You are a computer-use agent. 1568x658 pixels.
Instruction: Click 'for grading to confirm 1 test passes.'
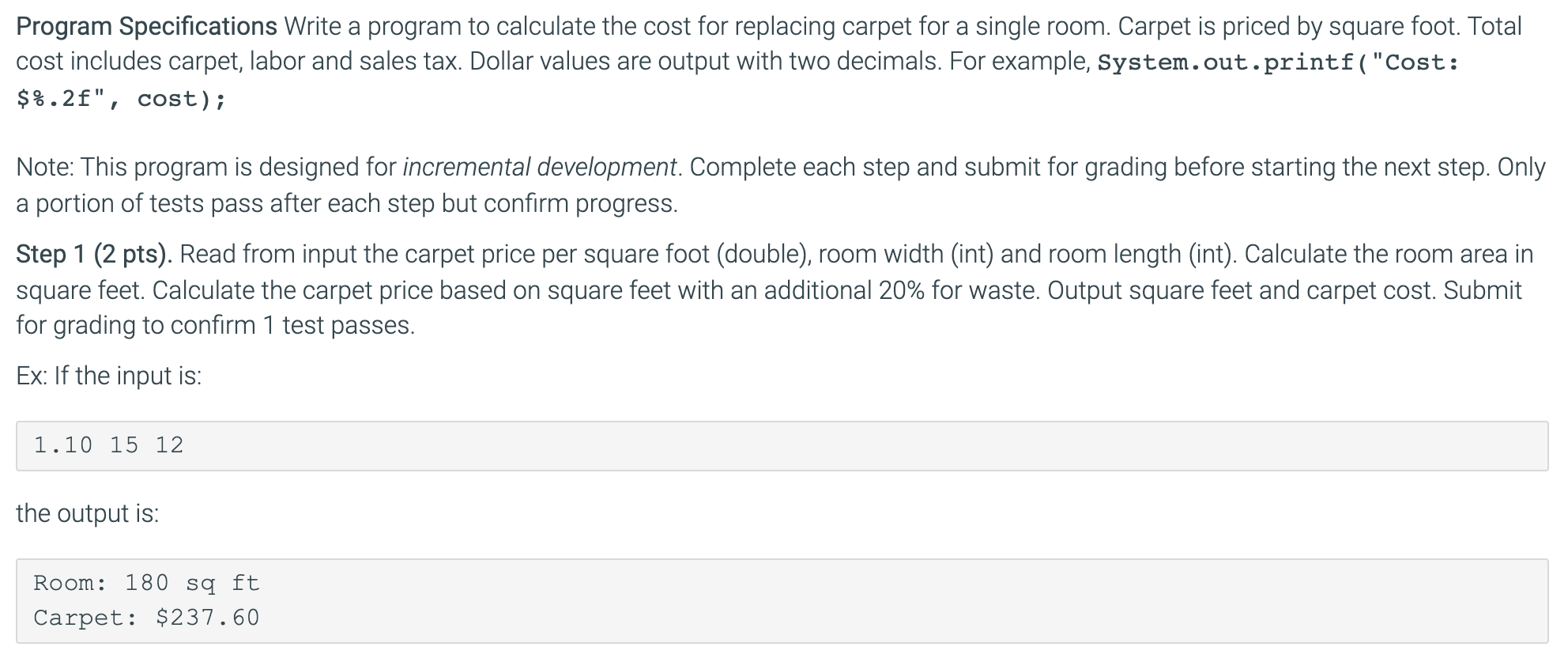215,325
